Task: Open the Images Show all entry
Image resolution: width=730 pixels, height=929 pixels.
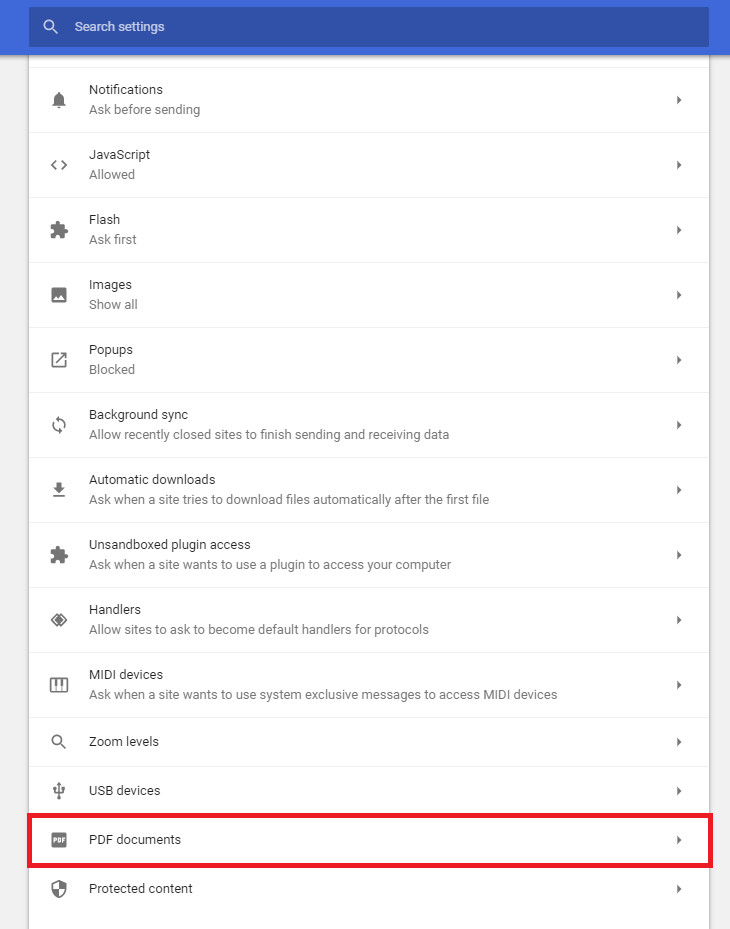Action: tap(369, 295)
